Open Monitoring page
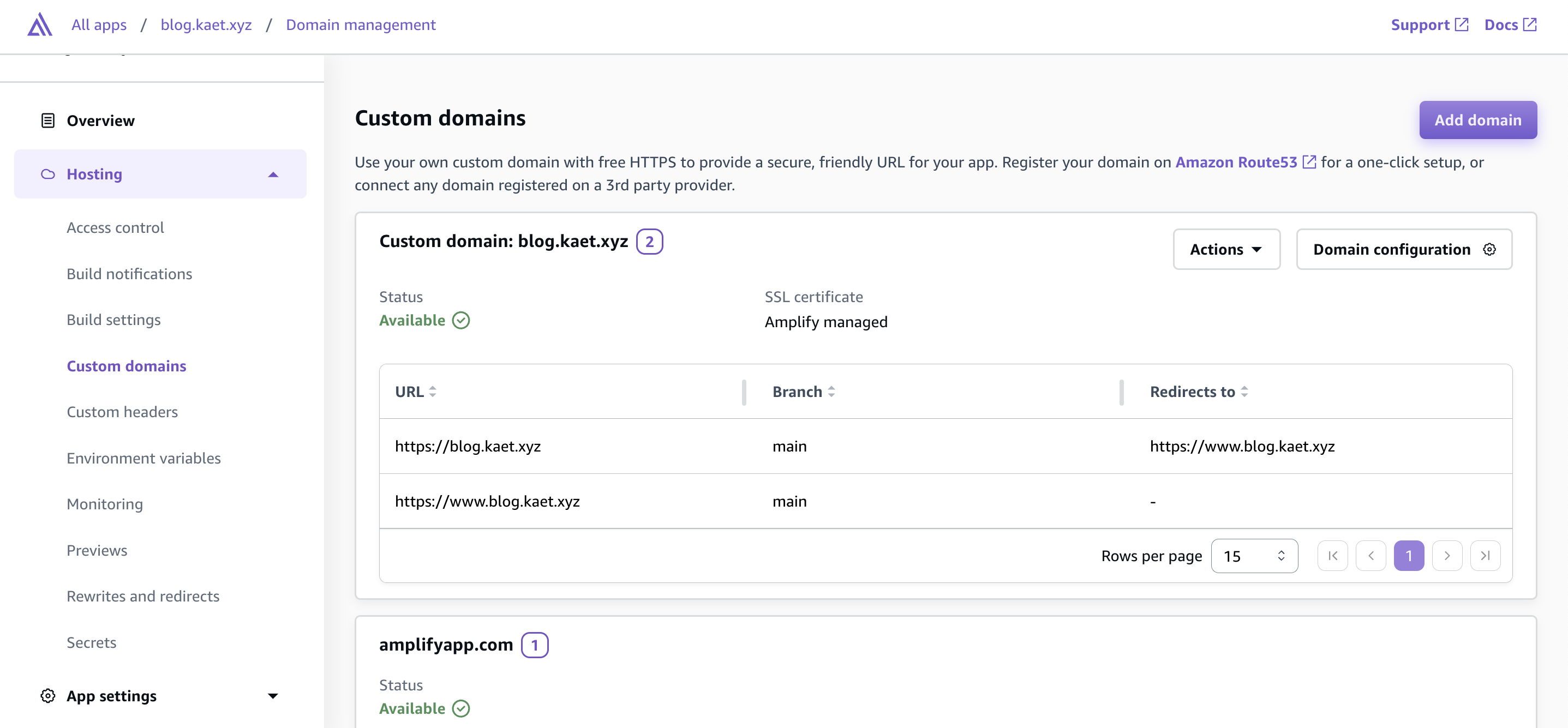Viewport: 1568px width, 728px height. [x=105, y=504]
